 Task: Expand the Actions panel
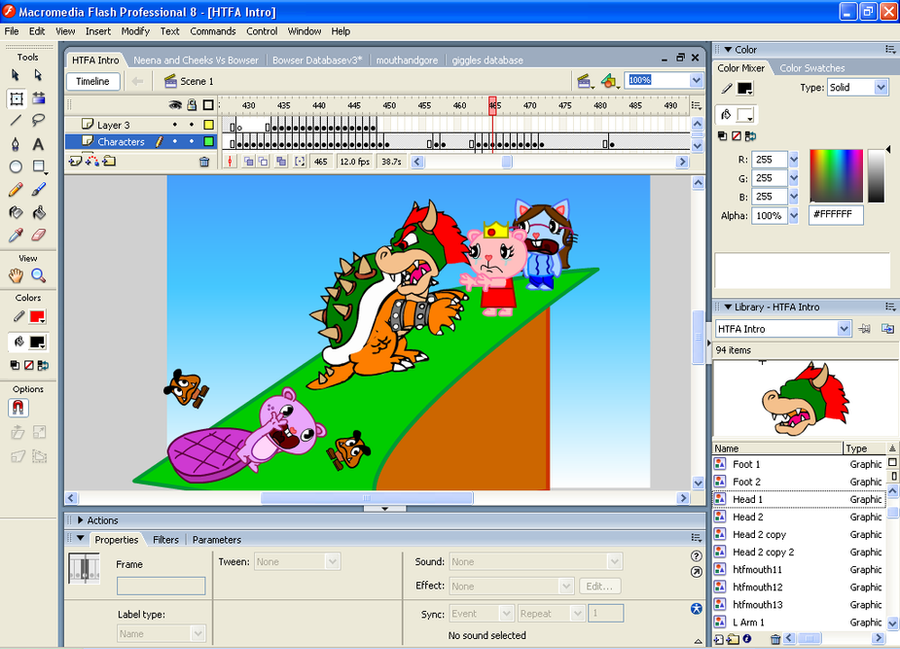tap(80, 520)
